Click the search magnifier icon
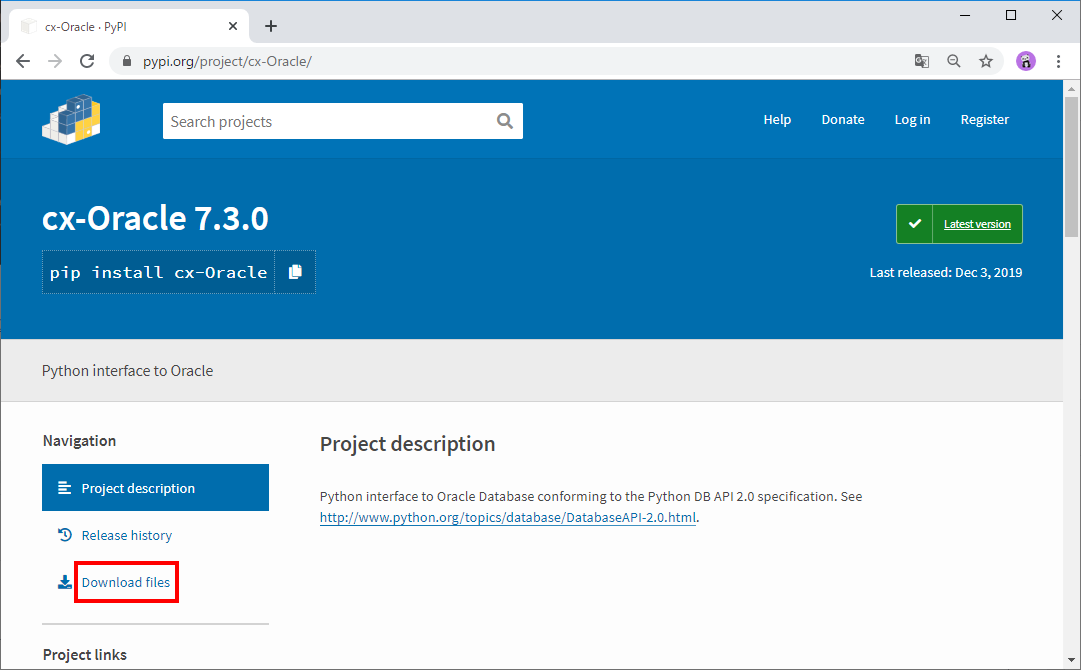 coord(505,121)
